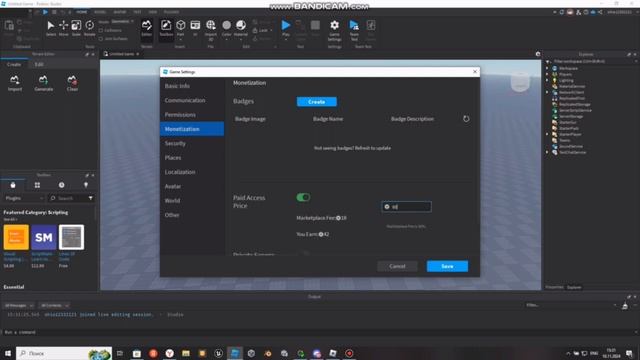Image resolution: width=640 pixels, height=360 pixels.
Task: Click Create badge button
Action: point(317,102)
